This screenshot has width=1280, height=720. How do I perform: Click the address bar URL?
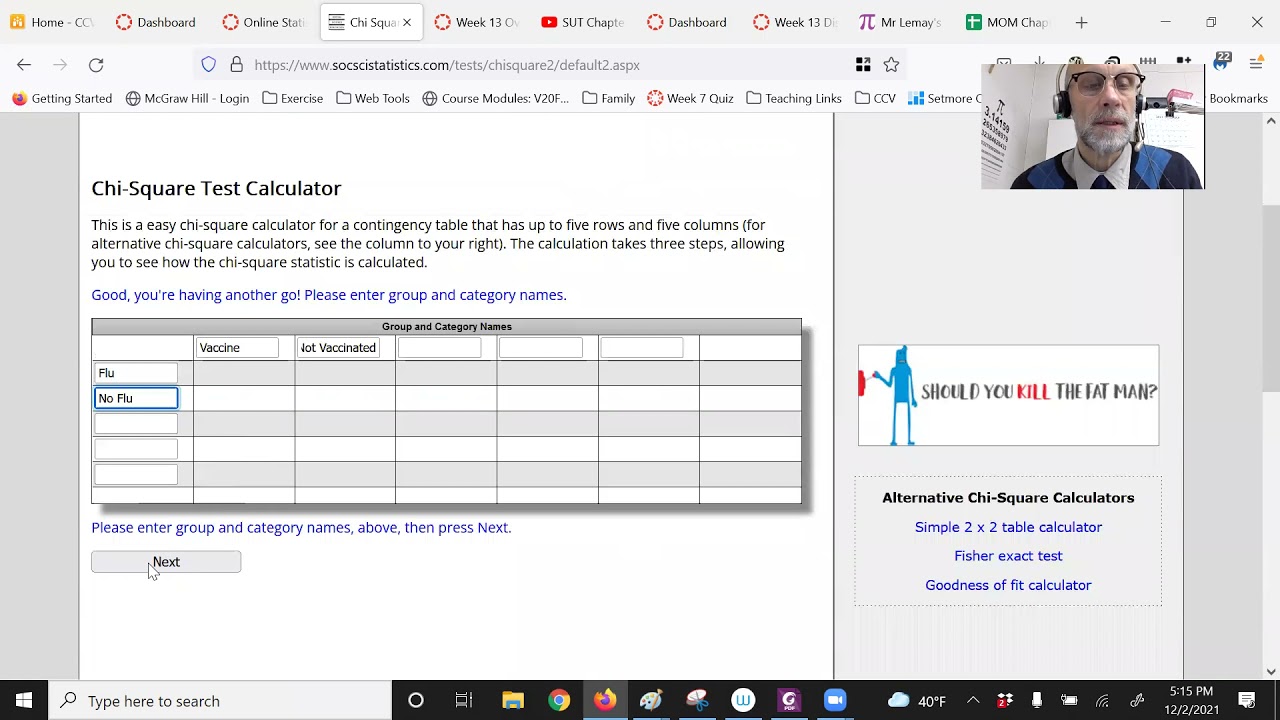[447, 65]
